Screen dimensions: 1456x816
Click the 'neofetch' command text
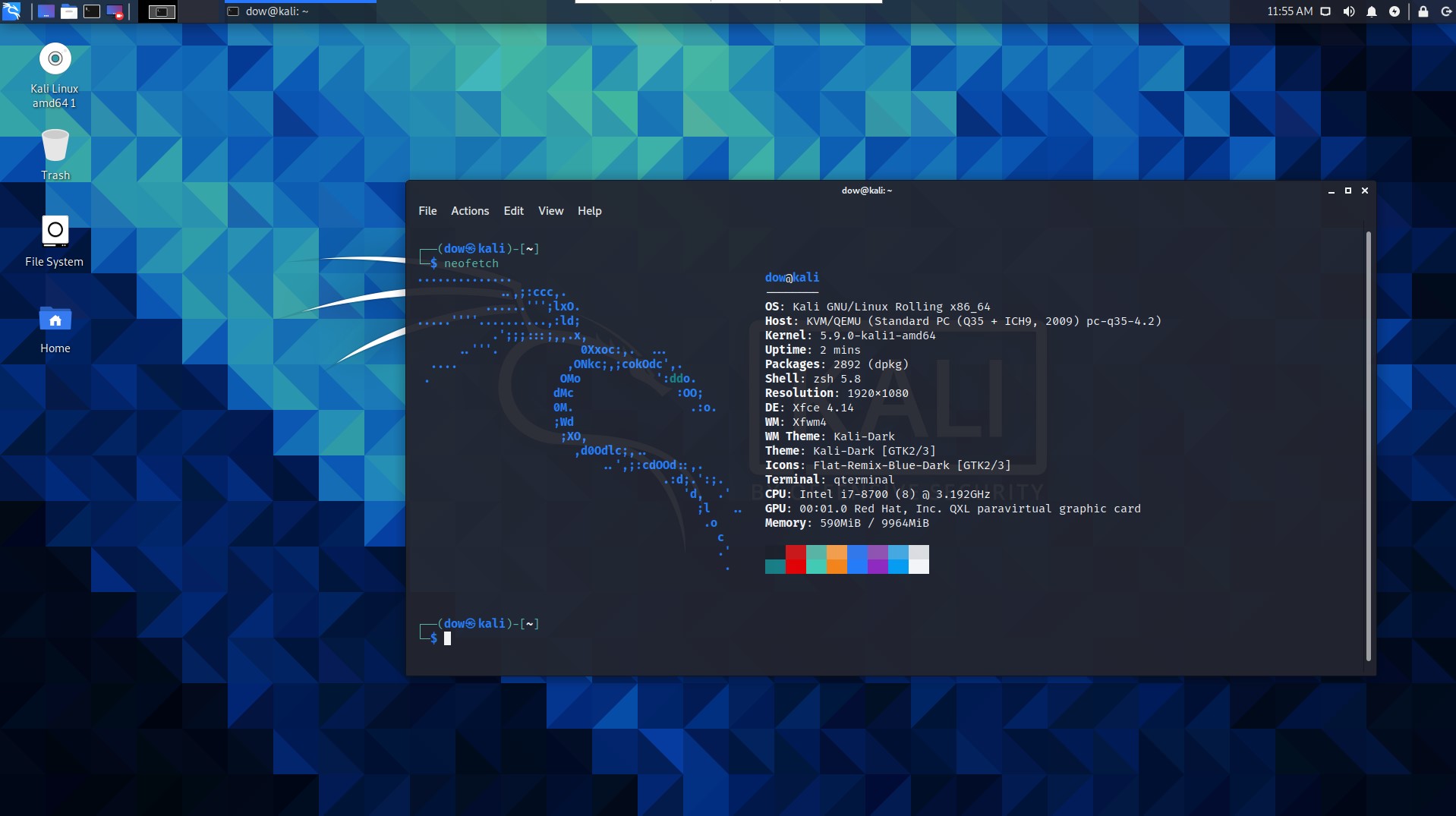[471, 263]
